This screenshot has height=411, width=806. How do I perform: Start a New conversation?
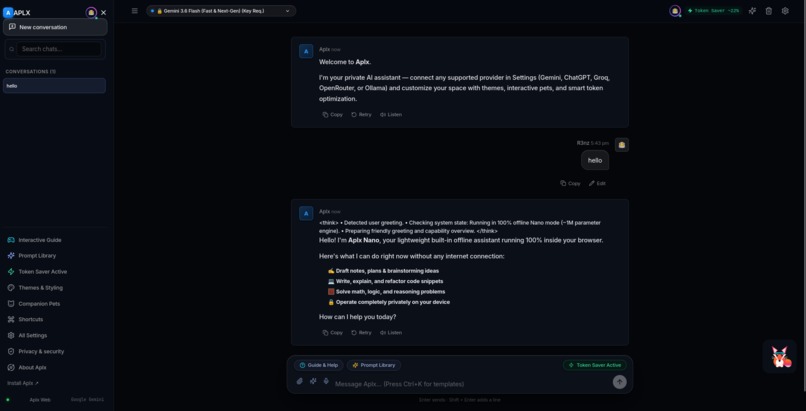pos(55,27)
